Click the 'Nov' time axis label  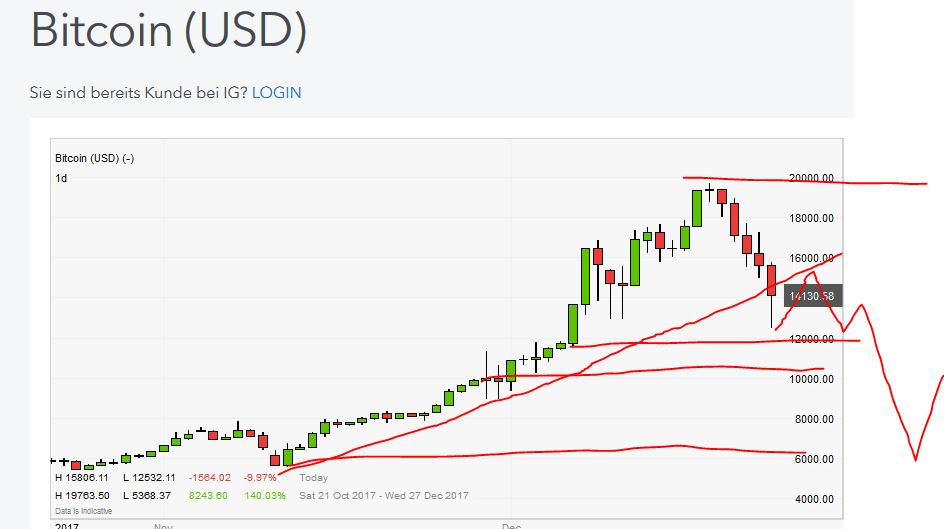(x=163, y=525)
